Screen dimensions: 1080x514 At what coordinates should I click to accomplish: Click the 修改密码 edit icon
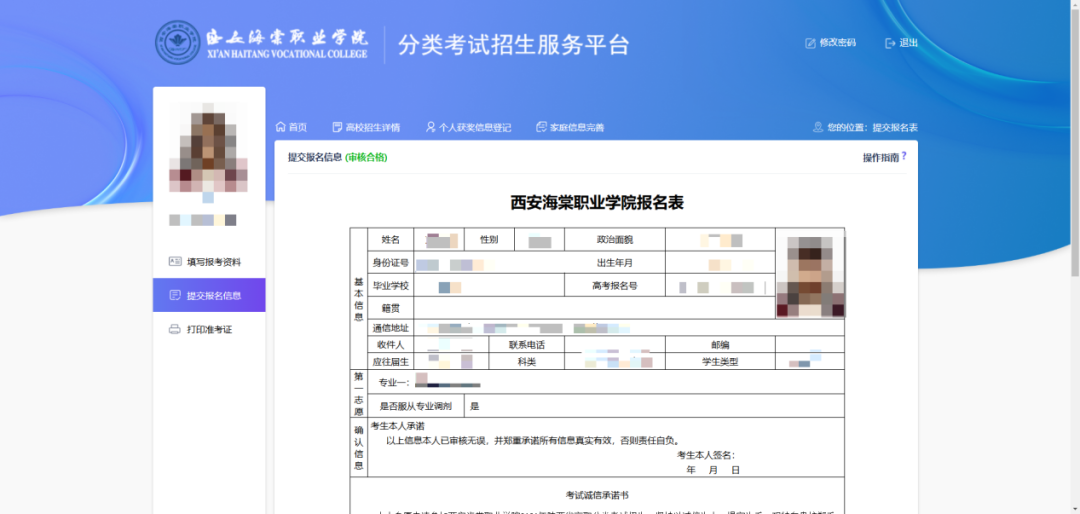810,43
